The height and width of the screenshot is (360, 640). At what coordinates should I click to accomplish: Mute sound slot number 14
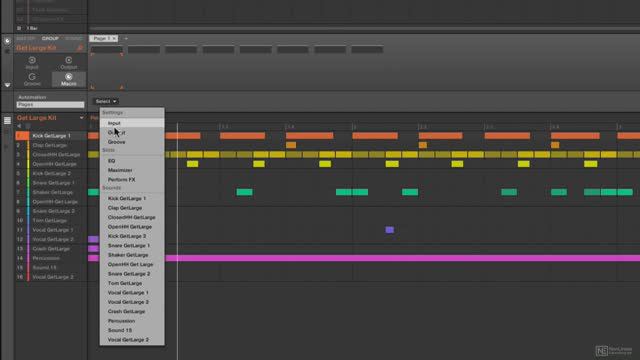coord(20,258)
